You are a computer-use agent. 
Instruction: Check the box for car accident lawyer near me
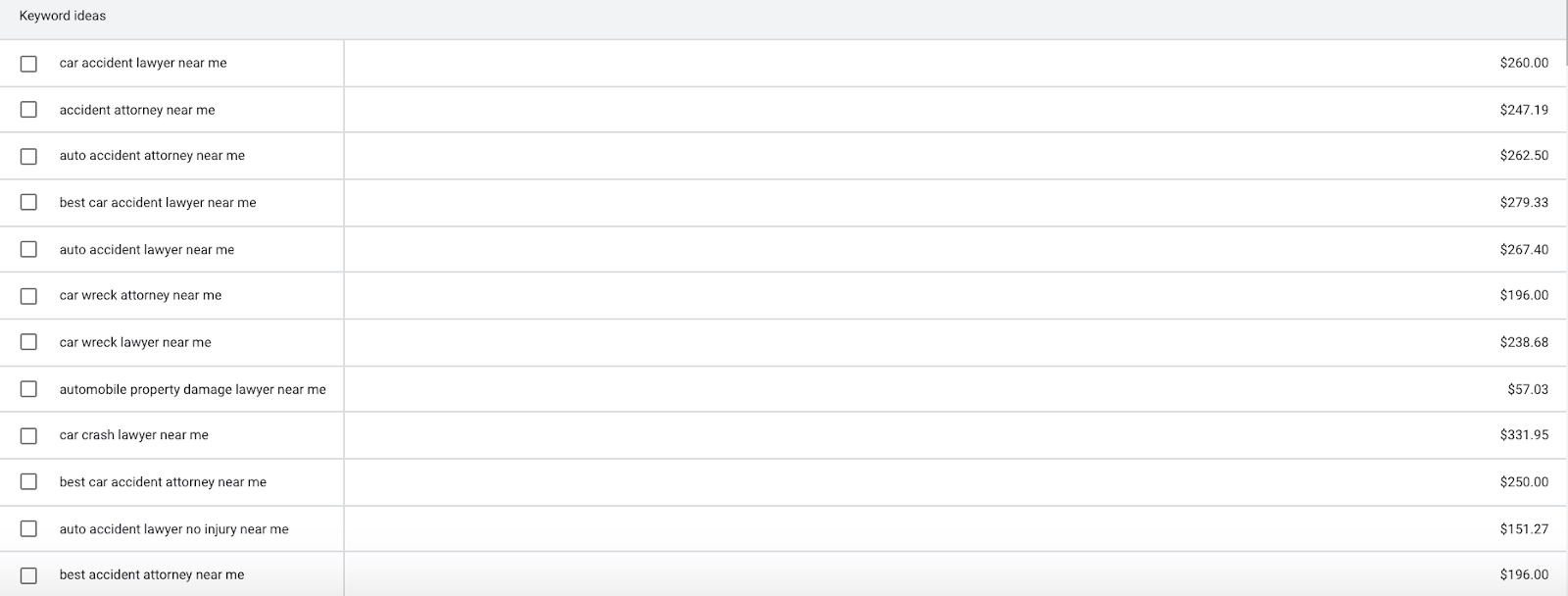(x=28, y=64)
